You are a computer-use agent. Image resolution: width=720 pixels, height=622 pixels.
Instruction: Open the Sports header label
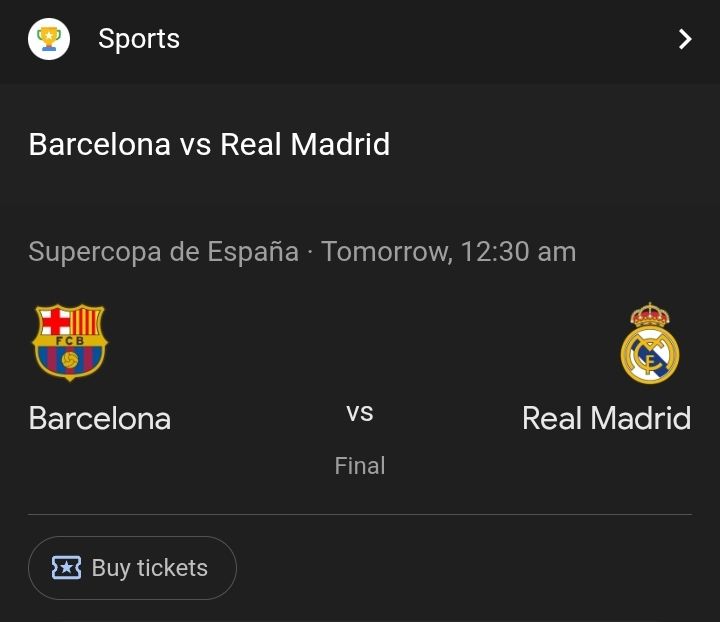coord(139,39)
